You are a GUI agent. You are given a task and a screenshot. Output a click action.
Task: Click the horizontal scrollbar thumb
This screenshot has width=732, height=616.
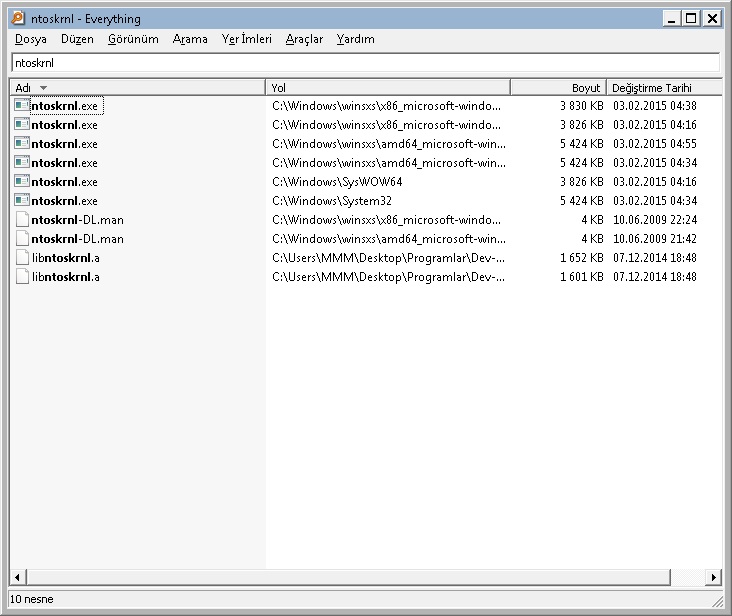(x=348, y=577)
